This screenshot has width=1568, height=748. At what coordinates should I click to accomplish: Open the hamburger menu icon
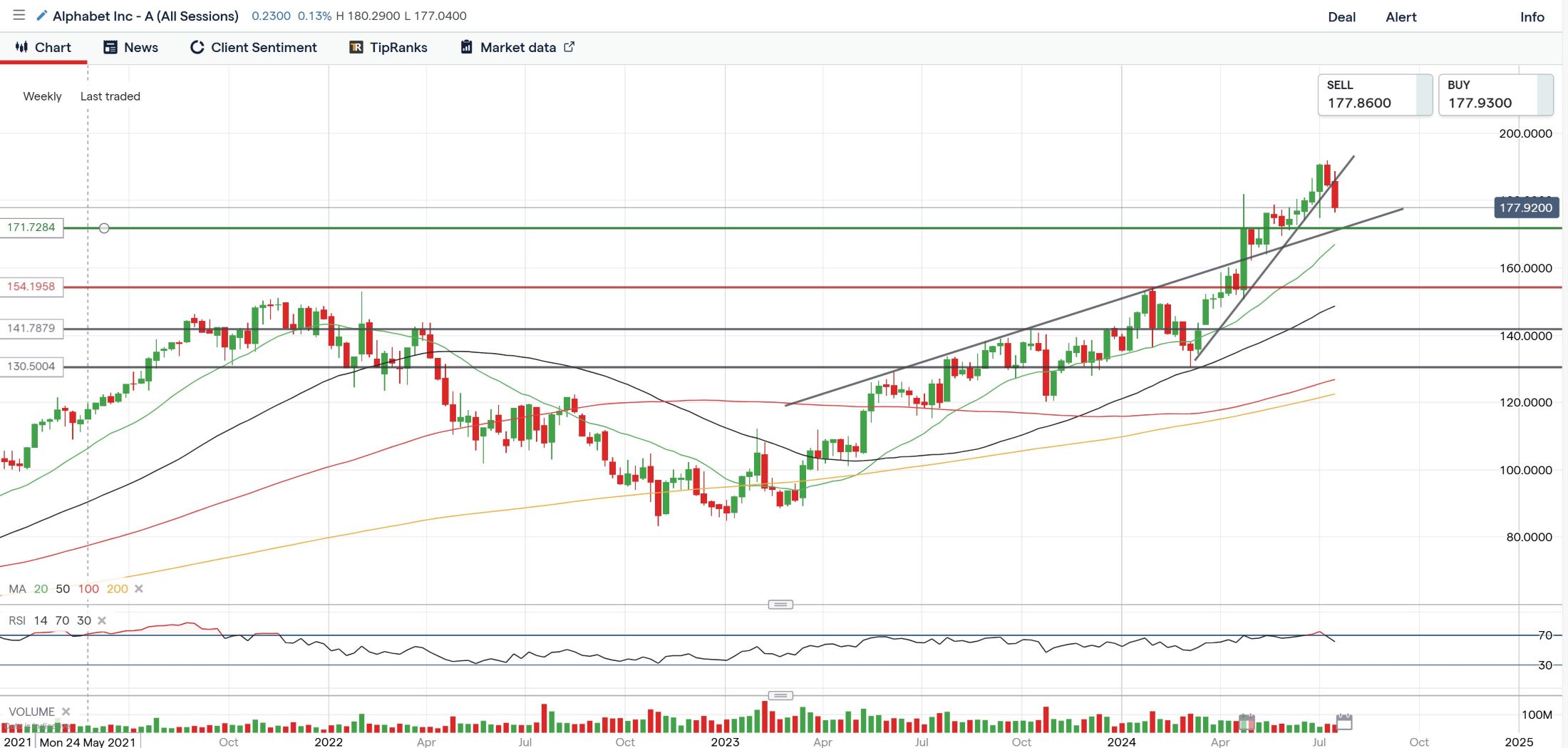tap(19, 15)
